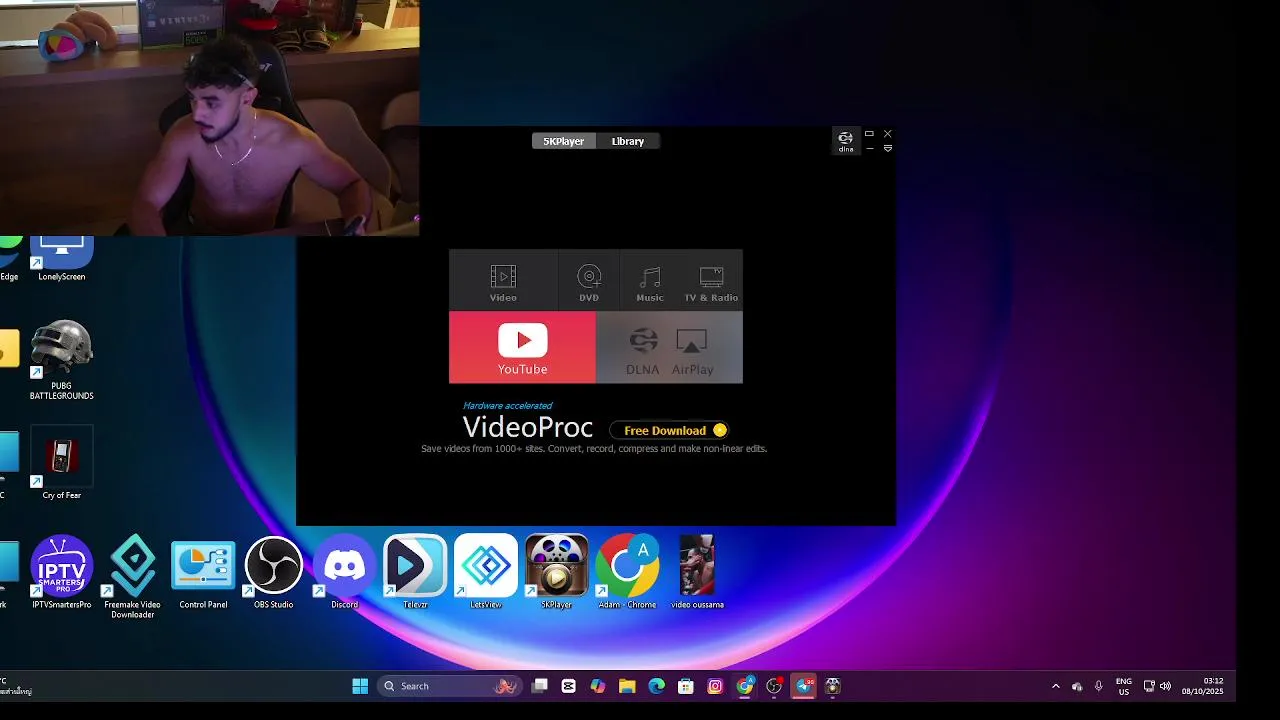This screenshot has height=720, width=1280.
Task: Select the Cry of Fear desktop shortcut
Action: click(x=62, y=463)
